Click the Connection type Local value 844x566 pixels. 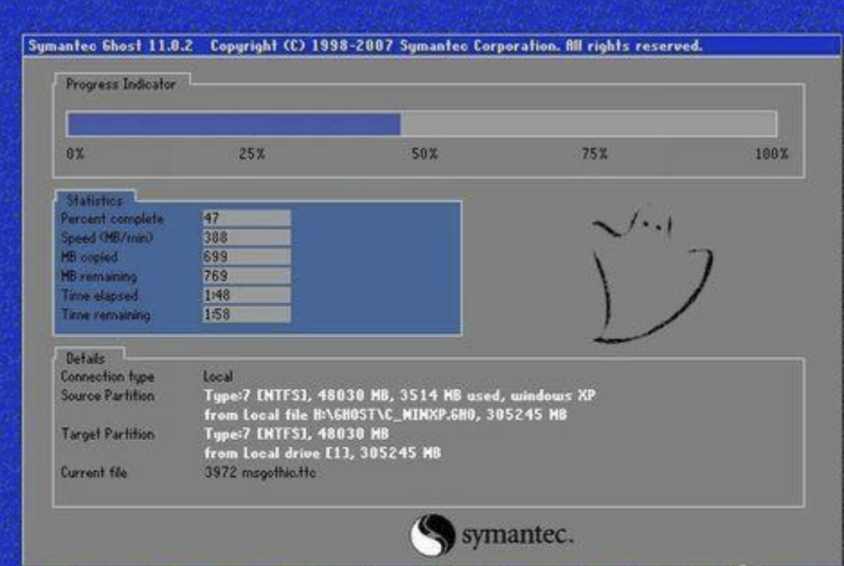pos(218,377)
